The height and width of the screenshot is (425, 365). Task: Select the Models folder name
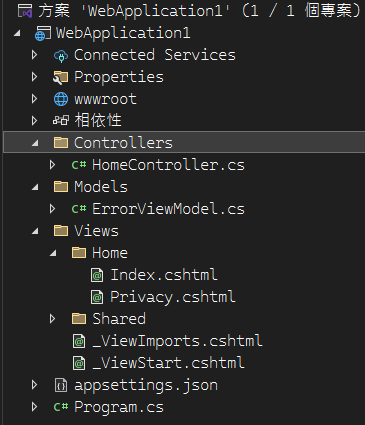click(101, 187)
